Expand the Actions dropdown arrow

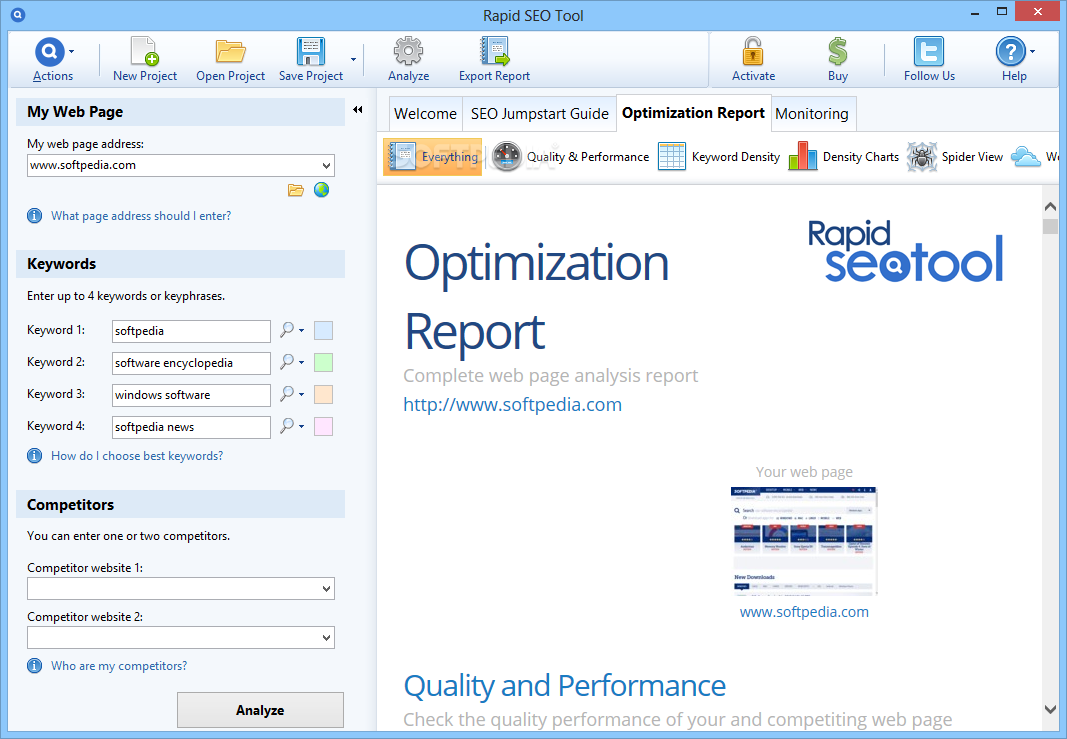coord(71,52)
